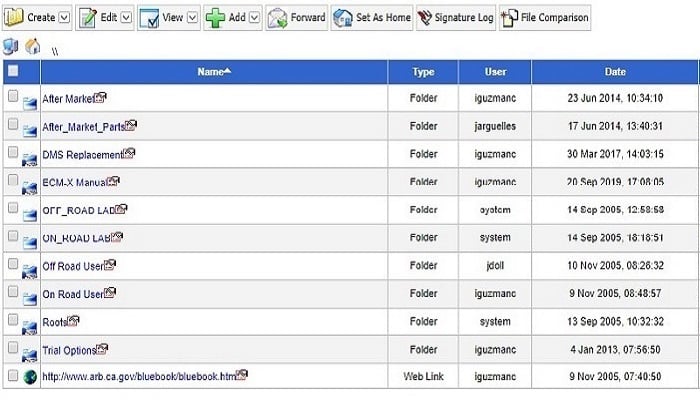The height and width of the screenshot is (400, 700).
Task: Open the Edit dropdown arrow
Action: click(126, 18)
